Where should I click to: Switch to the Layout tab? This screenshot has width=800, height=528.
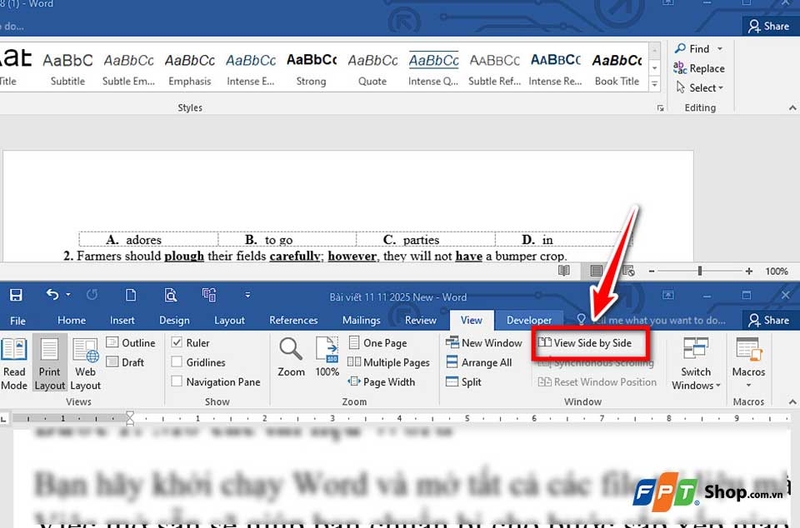tap(229, 320)
